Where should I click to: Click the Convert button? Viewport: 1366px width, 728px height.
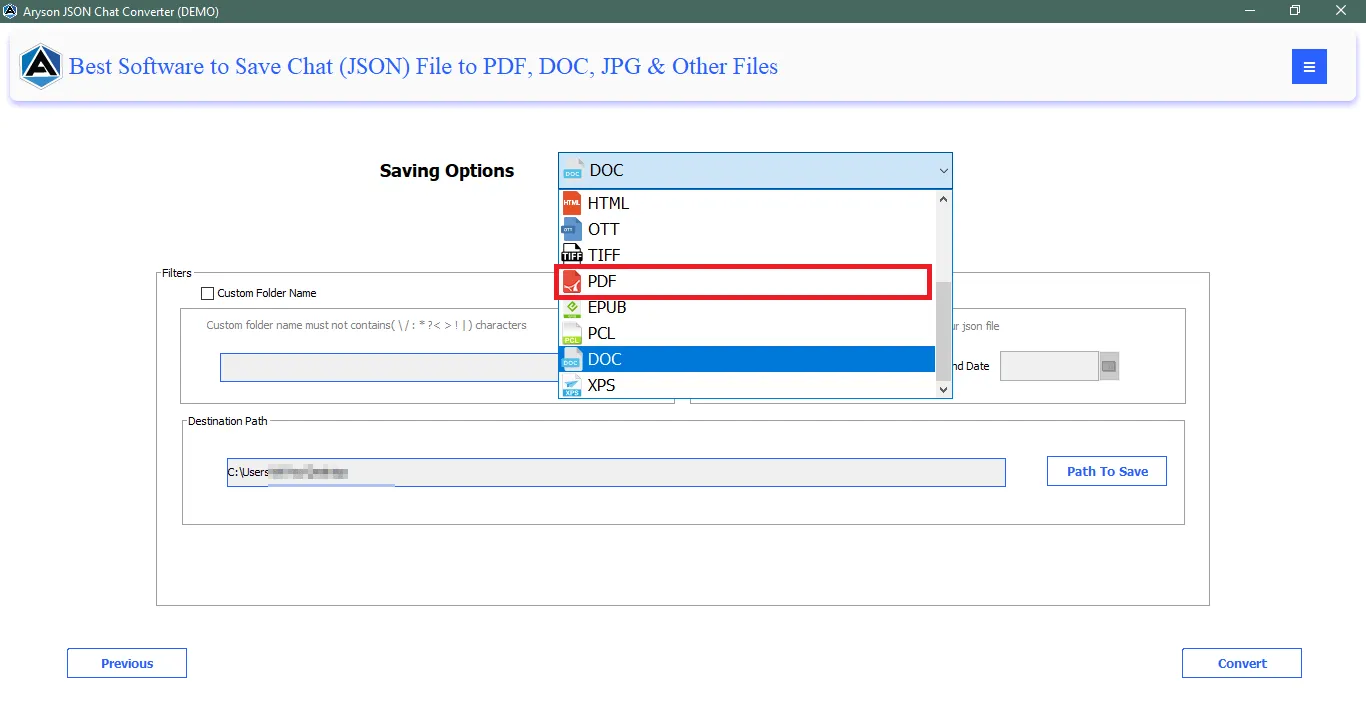pyautogui.click(x=1241, y=662)
